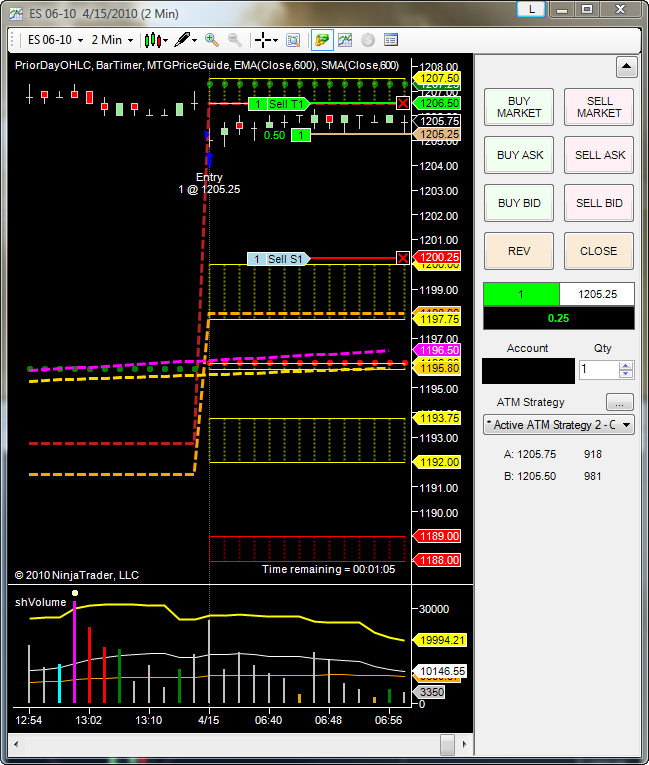
Task: Maximize the chart window
Action: click(587, 9)
